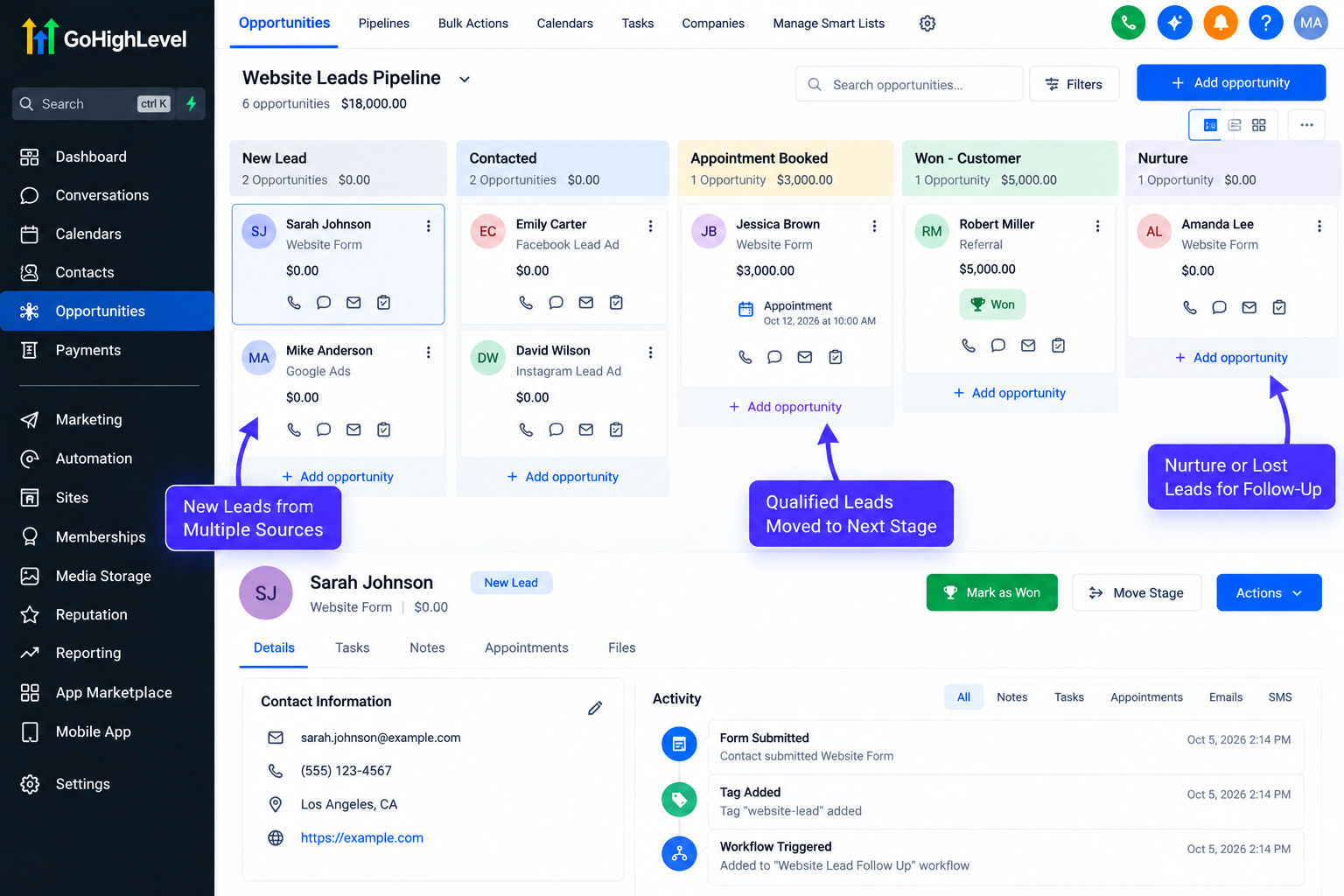Open the three-dot menu on Jessica Brown's card
Image resolution: width=1344 pixels, height=896 pixels.
point(874,226)
